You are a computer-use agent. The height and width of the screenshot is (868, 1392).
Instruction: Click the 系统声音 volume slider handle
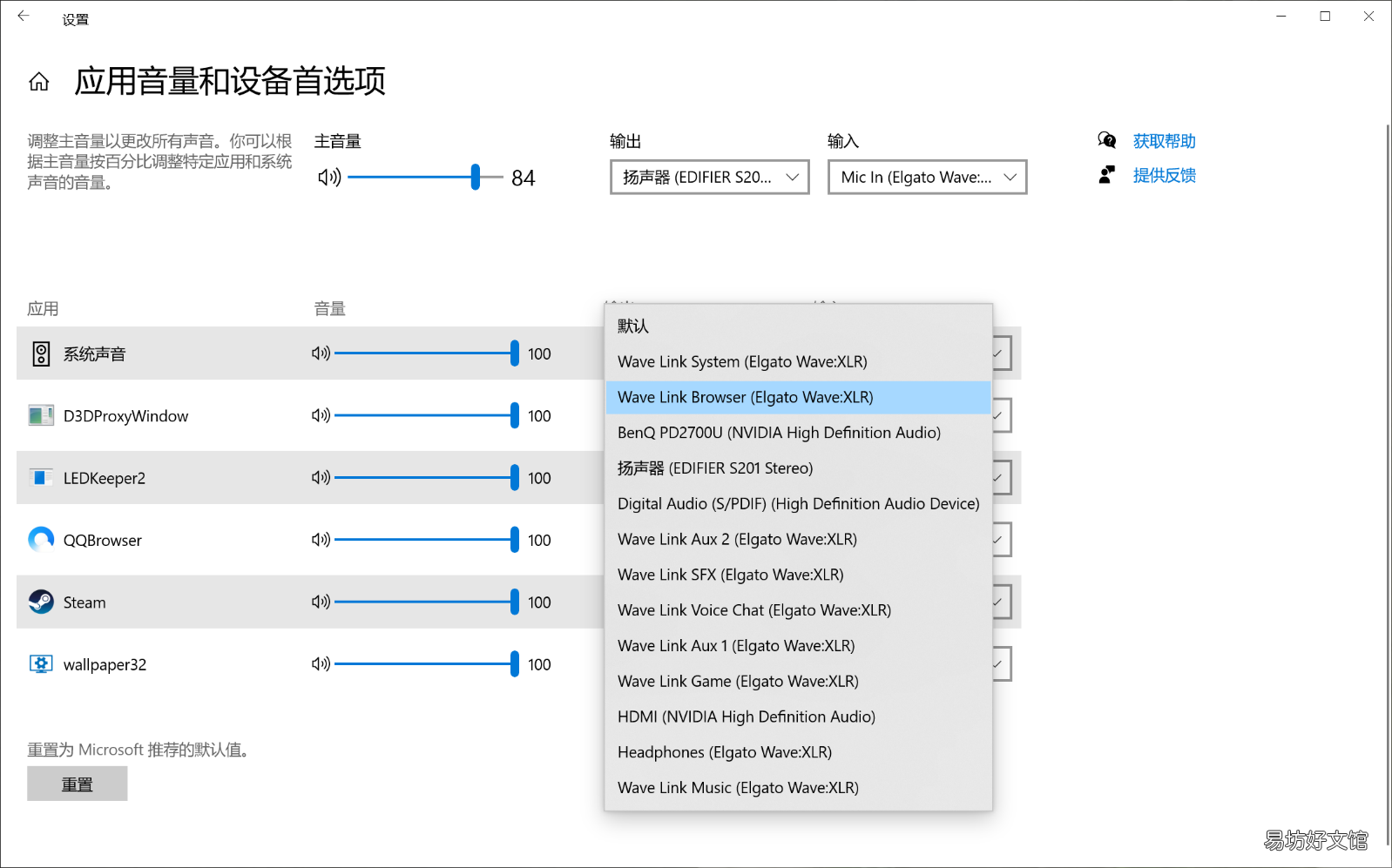point(515,353)
